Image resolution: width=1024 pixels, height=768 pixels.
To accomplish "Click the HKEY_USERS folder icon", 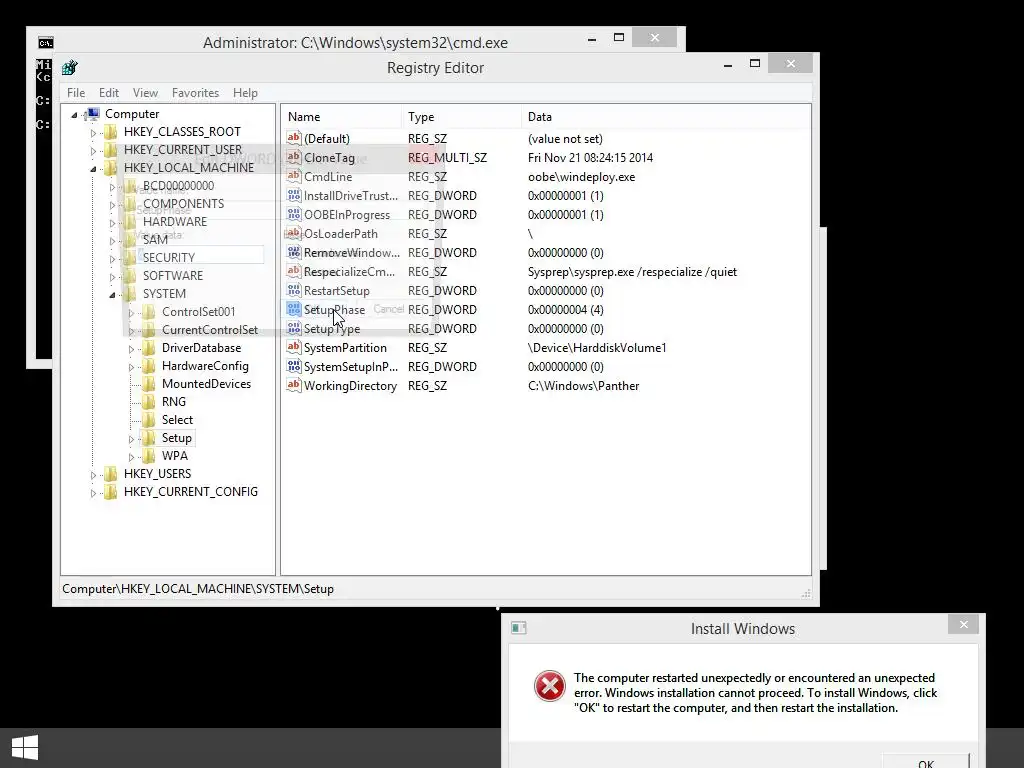I will click(111, 474).
